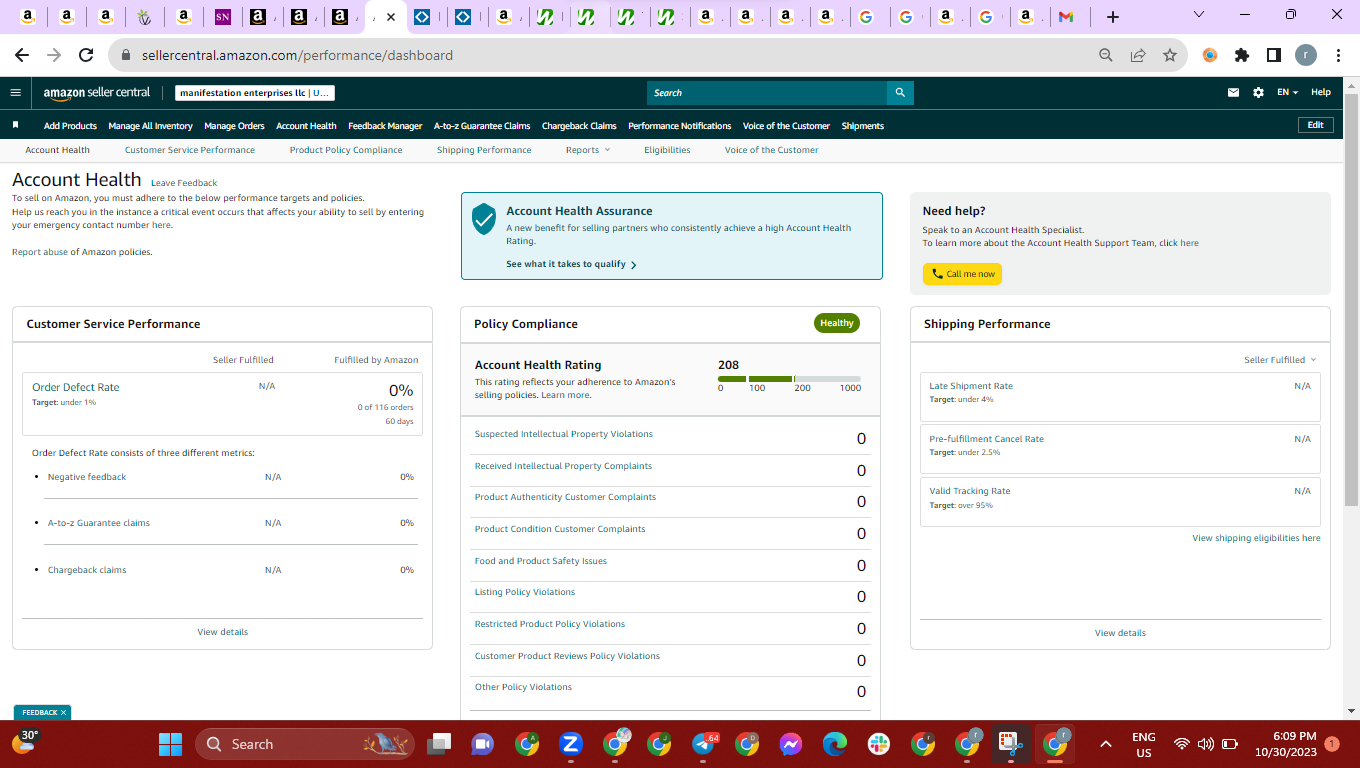Open Task View on the taskbar

pyautogui.click(x=439, y=744)
